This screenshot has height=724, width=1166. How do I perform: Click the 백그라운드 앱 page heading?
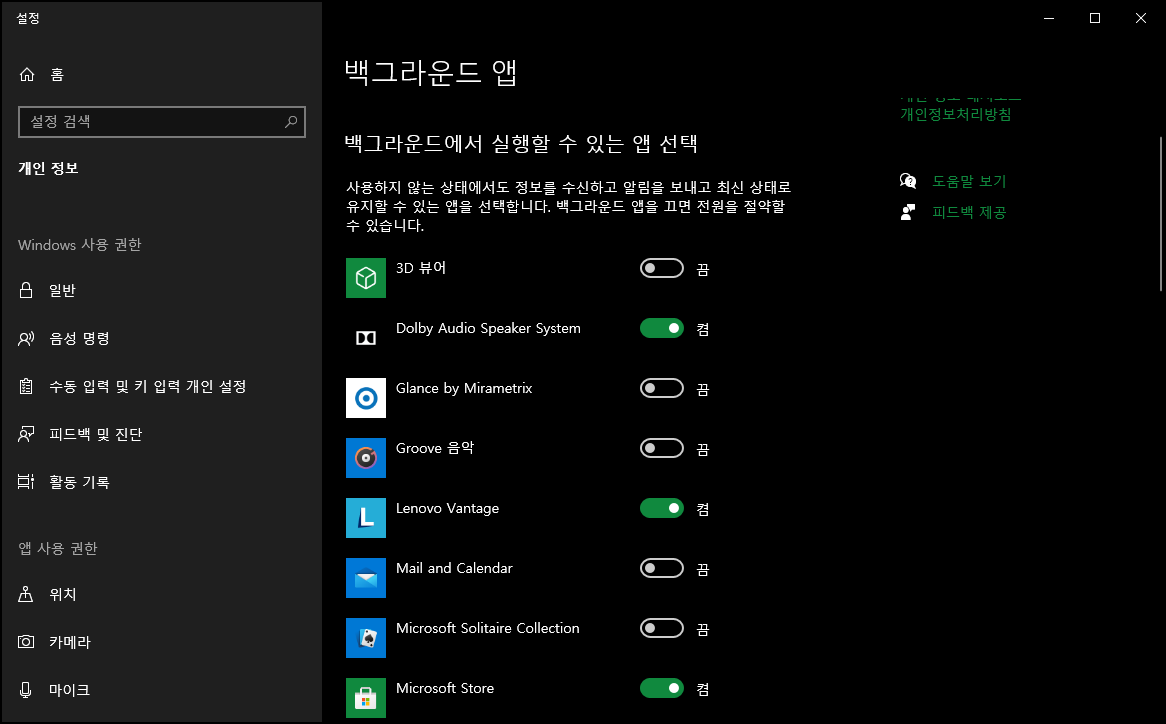pyautogui.click(x=431, y=73)
